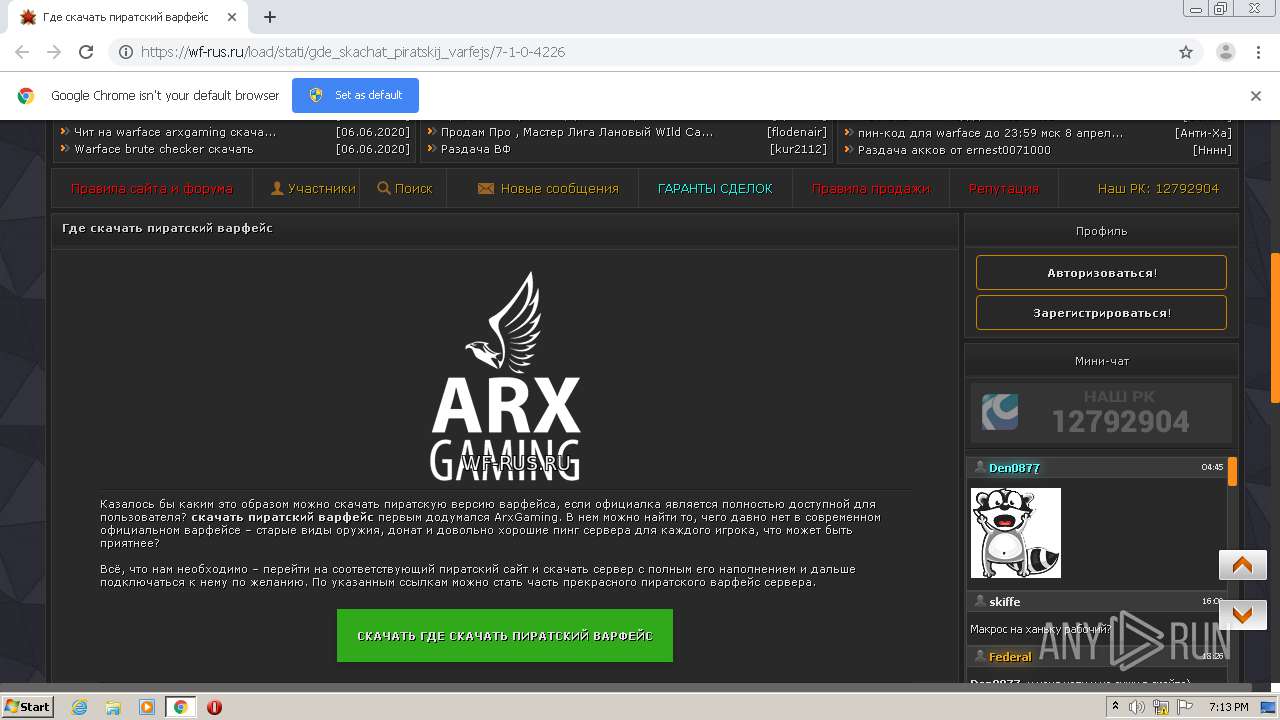Viewport: 1280px width, 720px height.
Task: Open Правила сайта и форума menu item
Action: 152,188
